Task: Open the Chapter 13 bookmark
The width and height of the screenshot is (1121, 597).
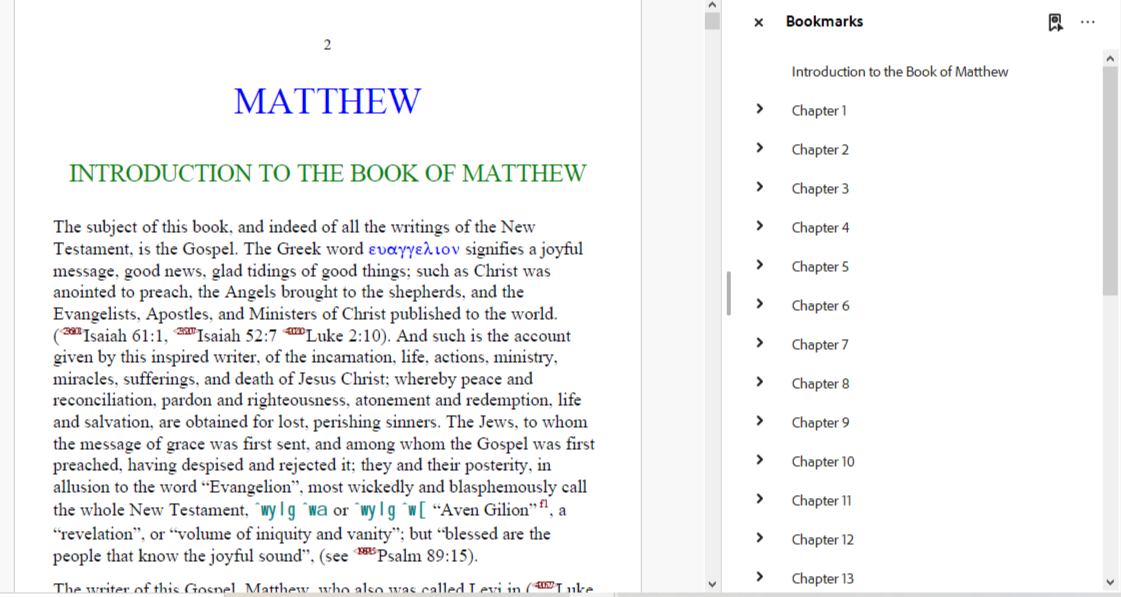Action: tap(822, 579)
